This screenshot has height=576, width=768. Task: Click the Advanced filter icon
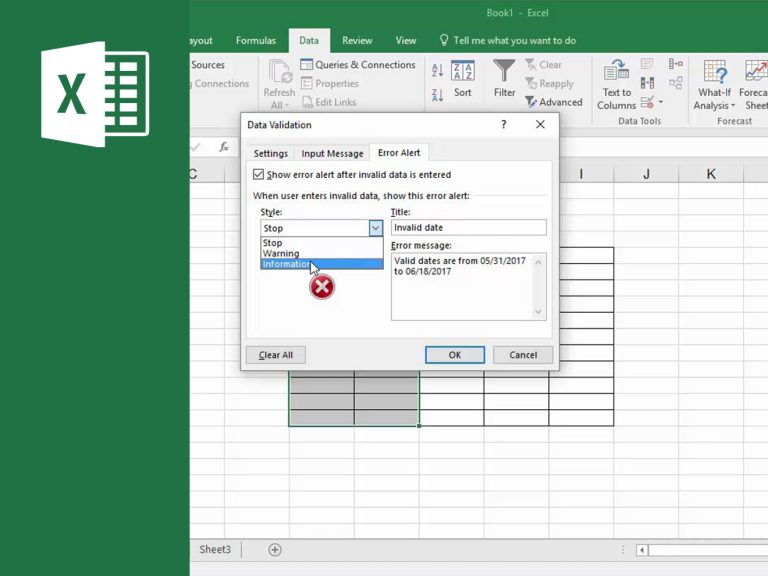pos(532,102)
